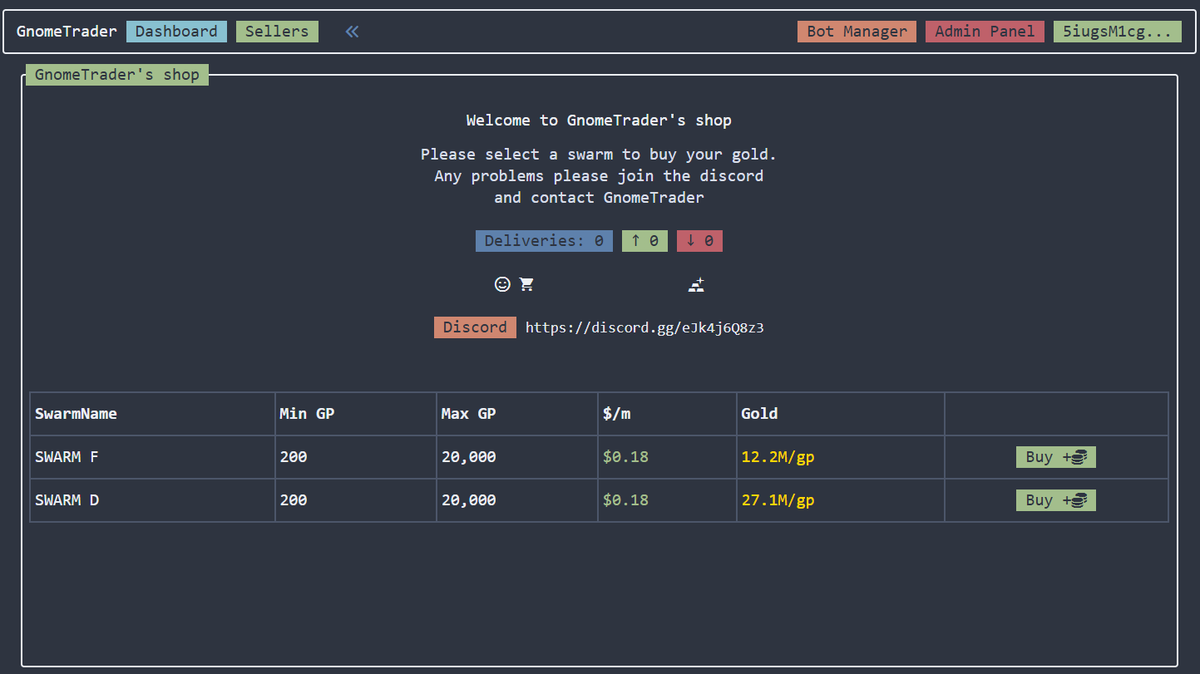Open the Bot Manager

[856, 31]
